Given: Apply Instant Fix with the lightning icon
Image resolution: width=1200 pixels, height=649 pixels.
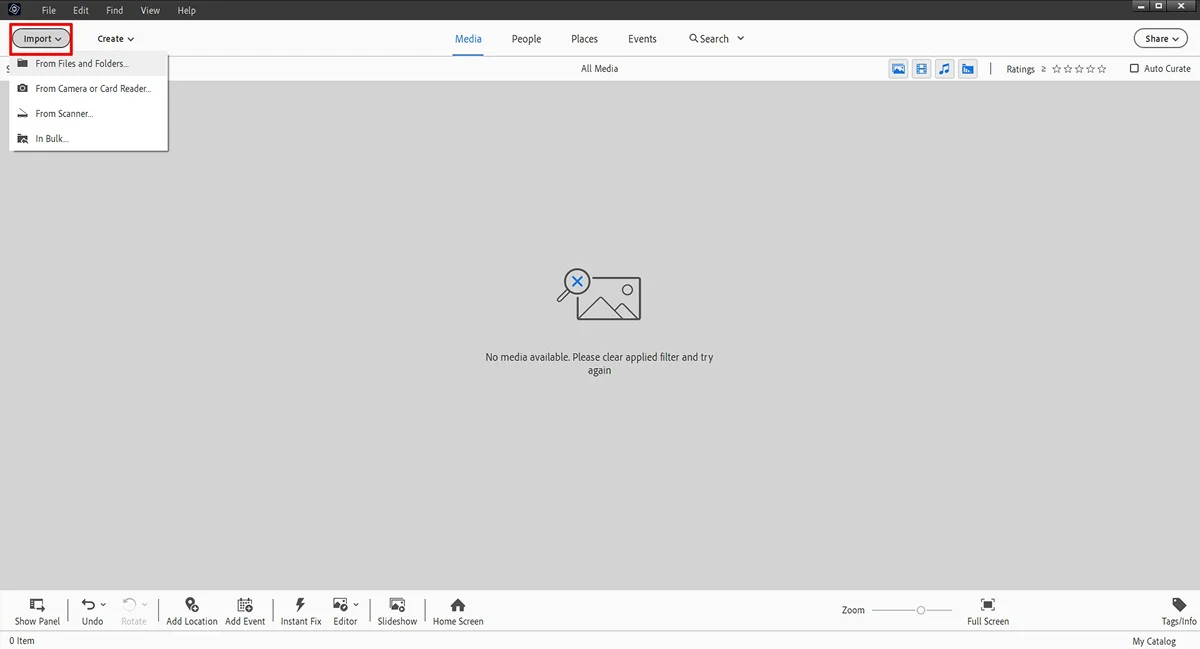Looking at the screenshot, I should [301, 606].
